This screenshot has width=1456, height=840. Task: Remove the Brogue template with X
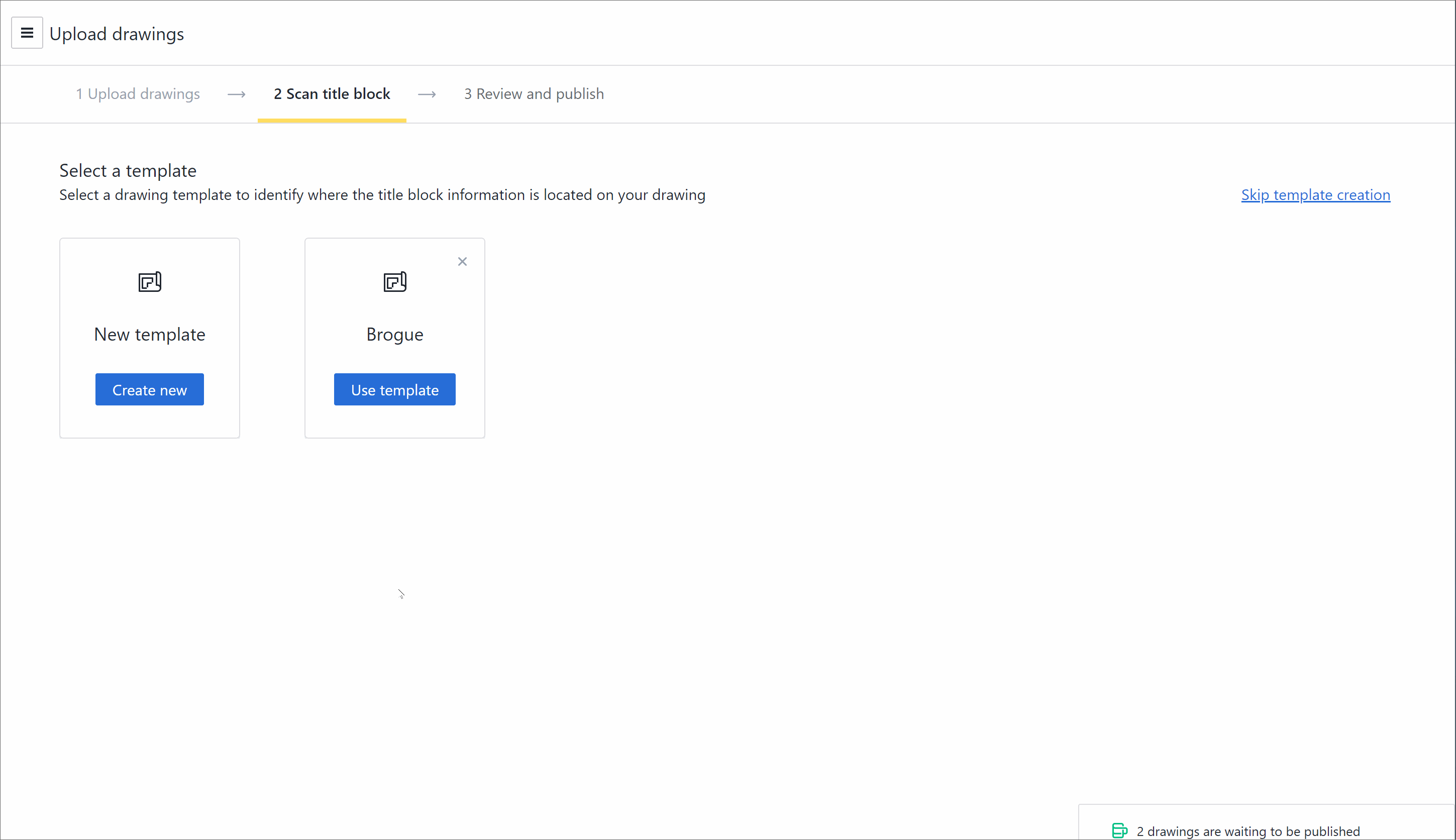coord(462,261)
